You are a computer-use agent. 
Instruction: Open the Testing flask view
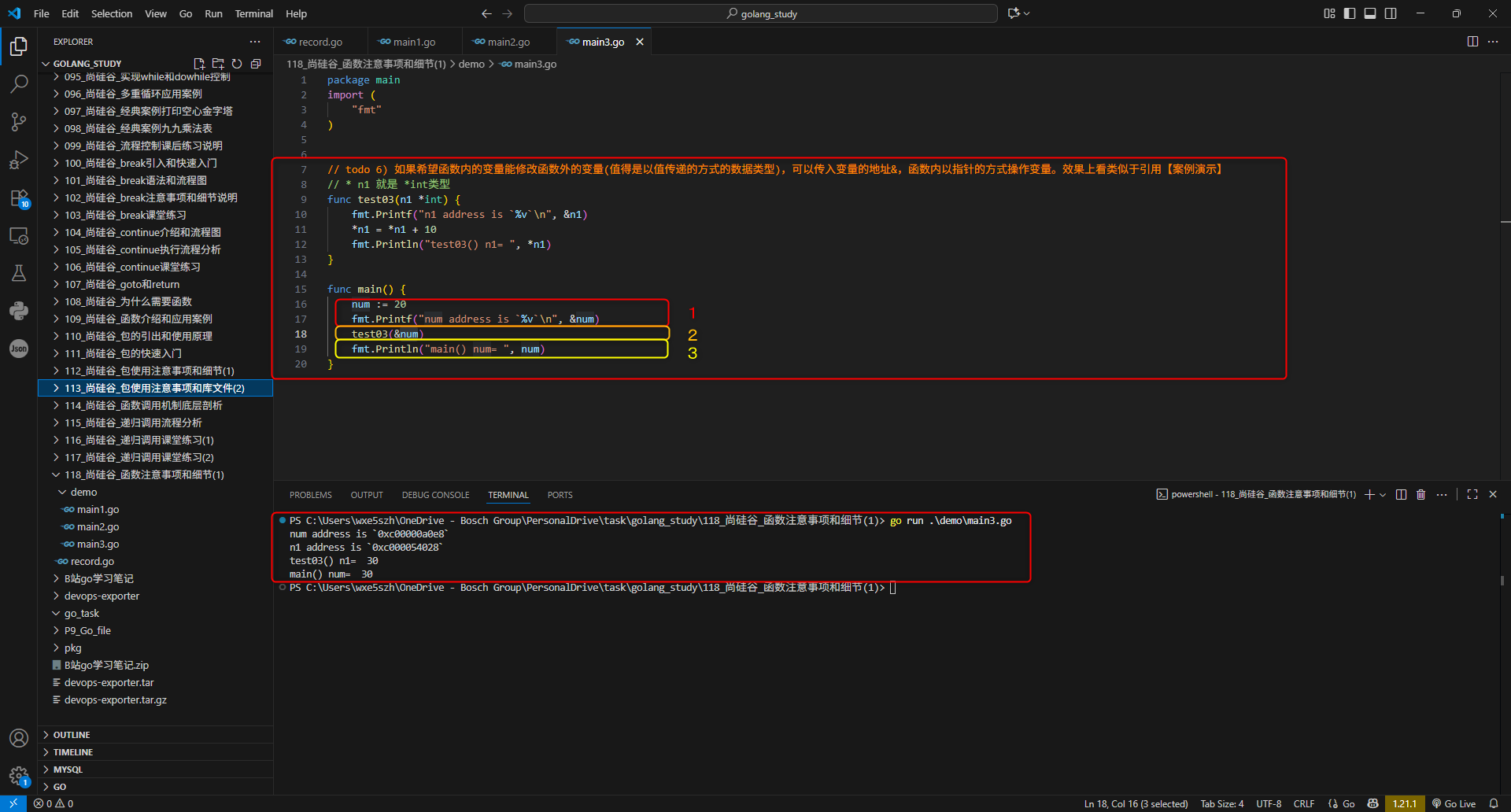tap(19, 273)
